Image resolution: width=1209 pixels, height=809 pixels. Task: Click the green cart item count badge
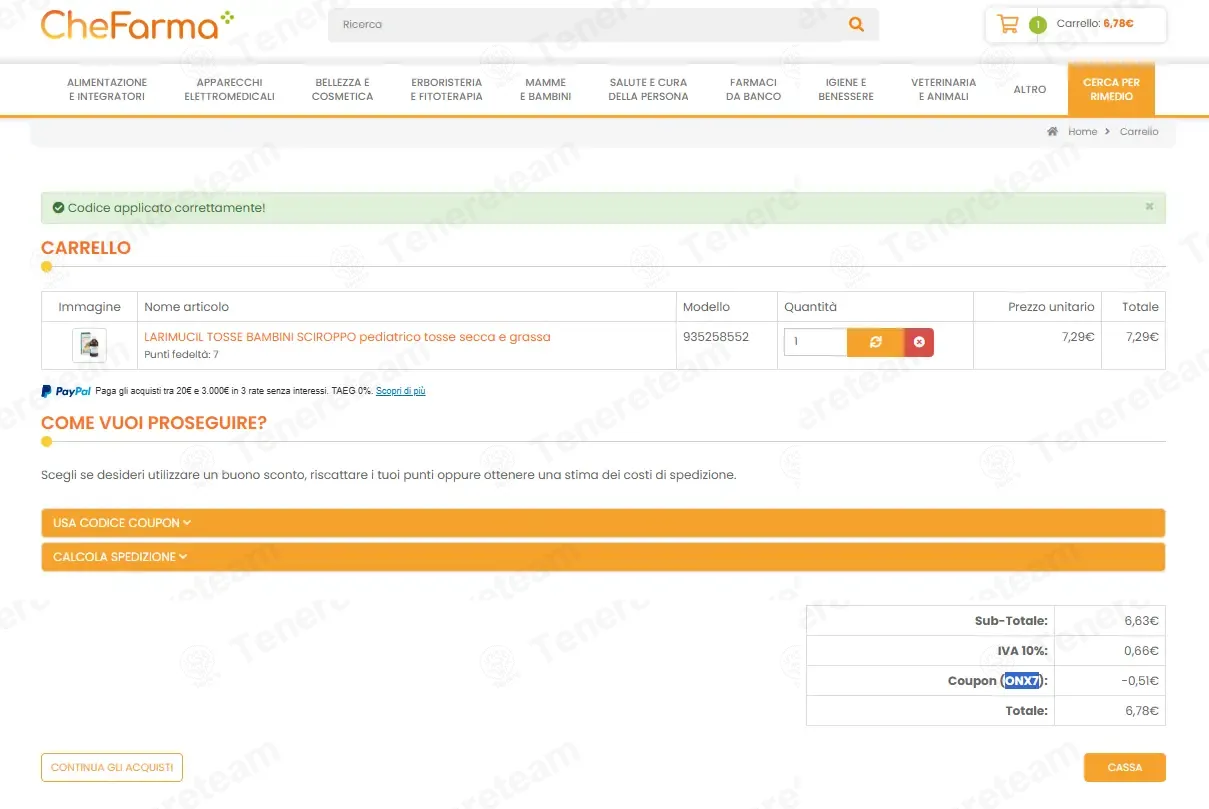coord(1037,24)
